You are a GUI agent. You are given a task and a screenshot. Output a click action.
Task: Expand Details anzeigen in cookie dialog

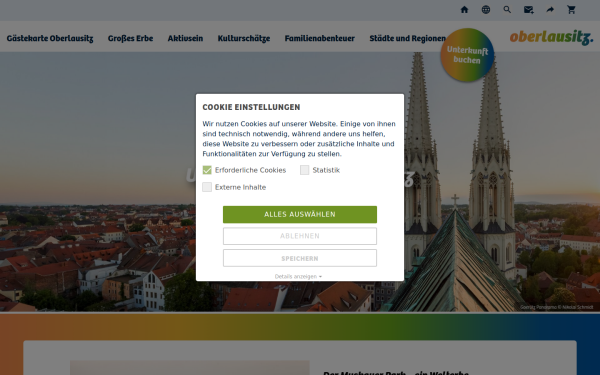click(x=298, y=276)
